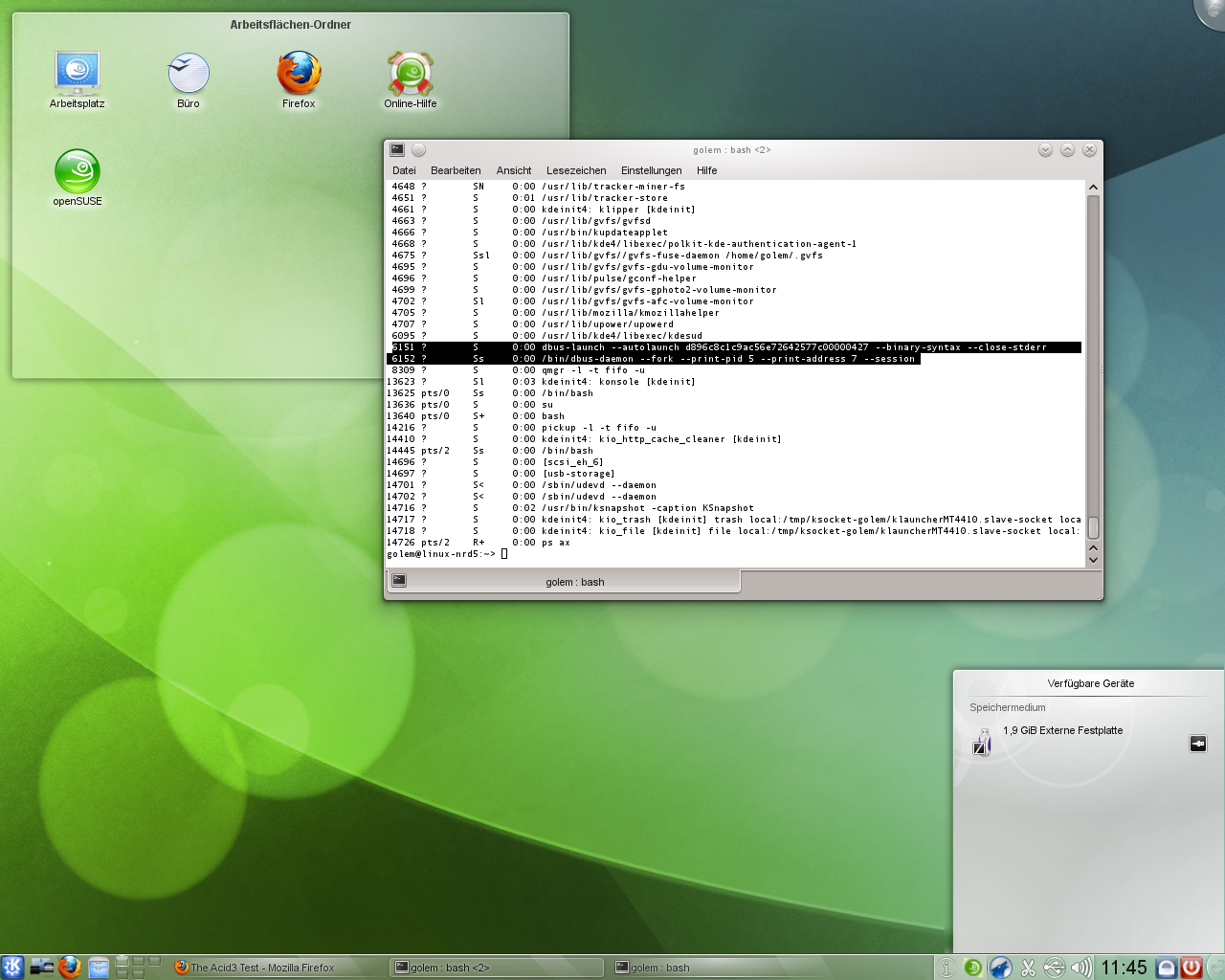Open the KDE Kickoff application launcher

(x=12, y=967)
